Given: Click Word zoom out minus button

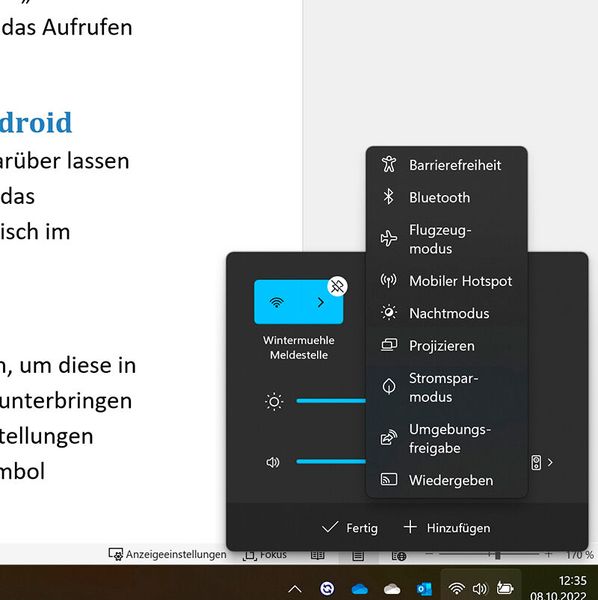Looking at the screenshot, I should [429, 554].
